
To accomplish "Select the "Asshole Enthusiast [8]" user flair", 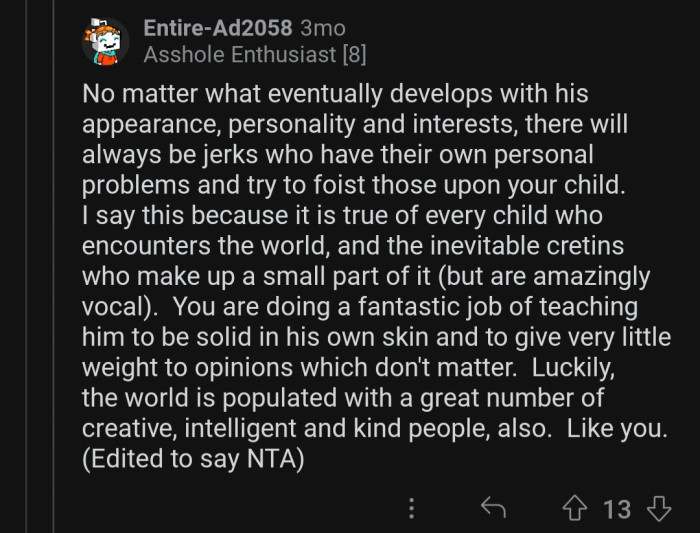I will tap(254, 55).
